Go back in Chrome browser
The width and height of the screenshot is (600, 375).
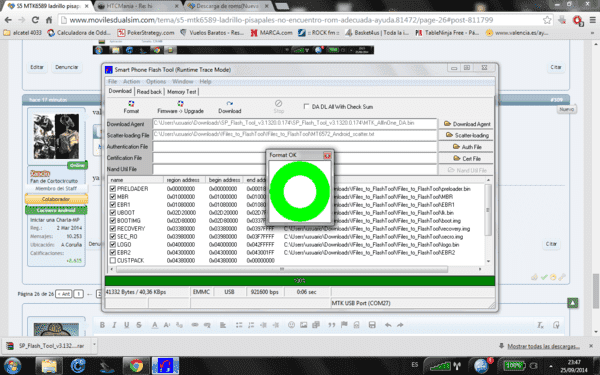tap(8, 20)
